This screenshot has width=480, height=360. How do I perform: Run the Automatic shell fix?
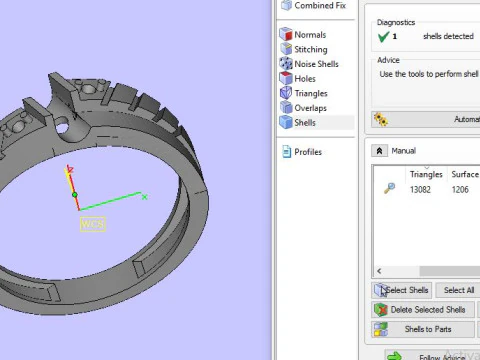click(x=426, y=119)
